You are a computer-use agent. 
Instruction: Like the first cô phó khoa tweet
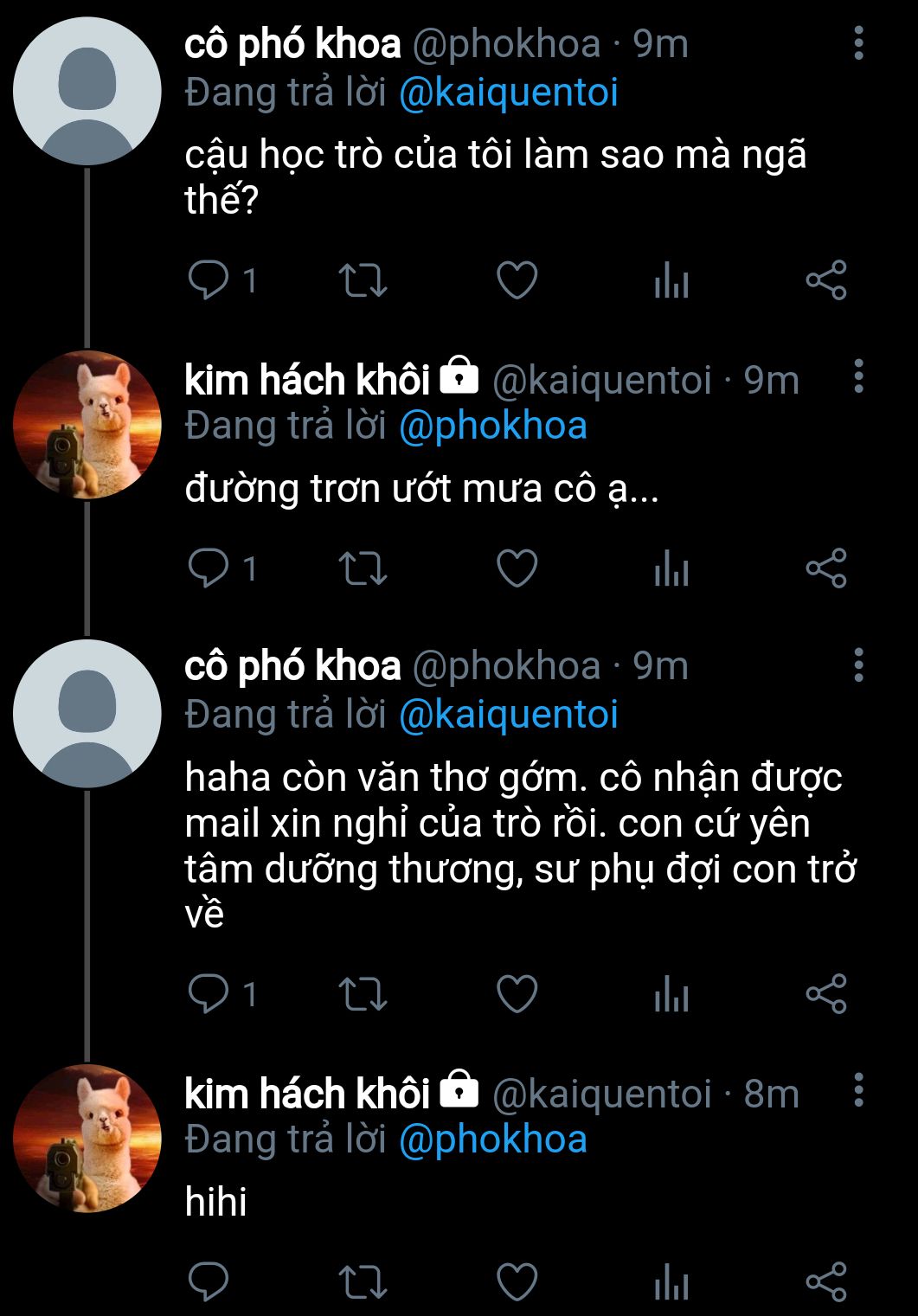(517, 280)
